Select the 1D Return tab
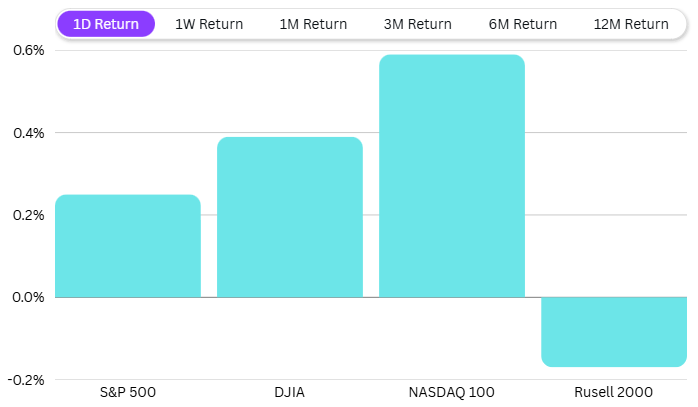Screen dimensions: 698x407 point(106,24)
